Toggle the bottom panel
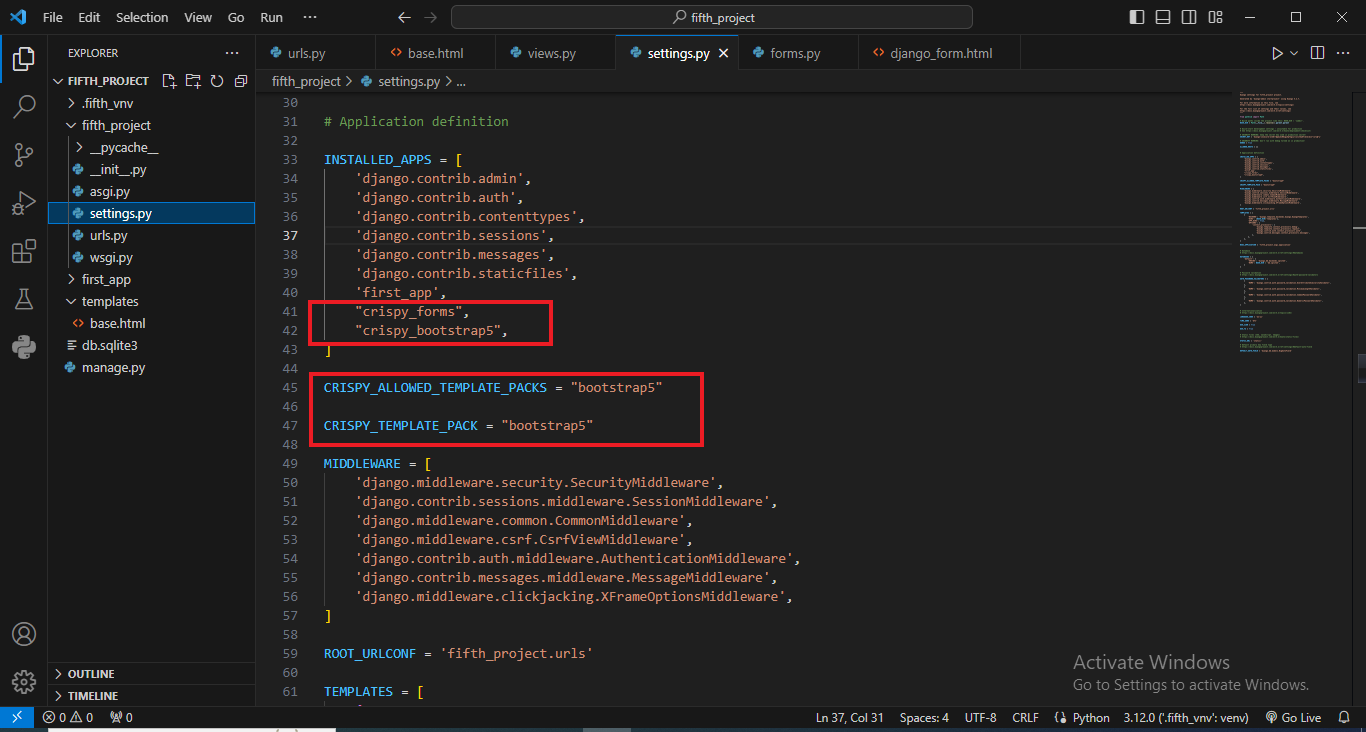The width and height of the screenshot is (1366, 732). (1163, 17)
